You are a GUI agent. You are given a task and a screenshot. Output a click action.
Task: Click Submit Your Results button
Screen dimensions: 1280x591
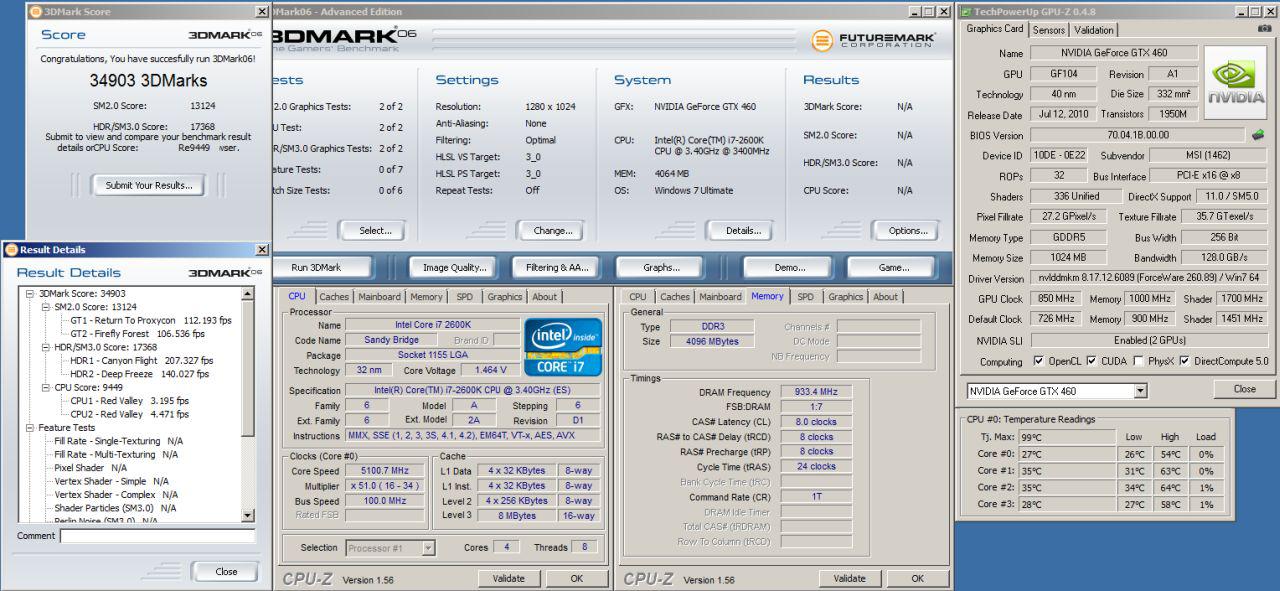click(149, 185)
